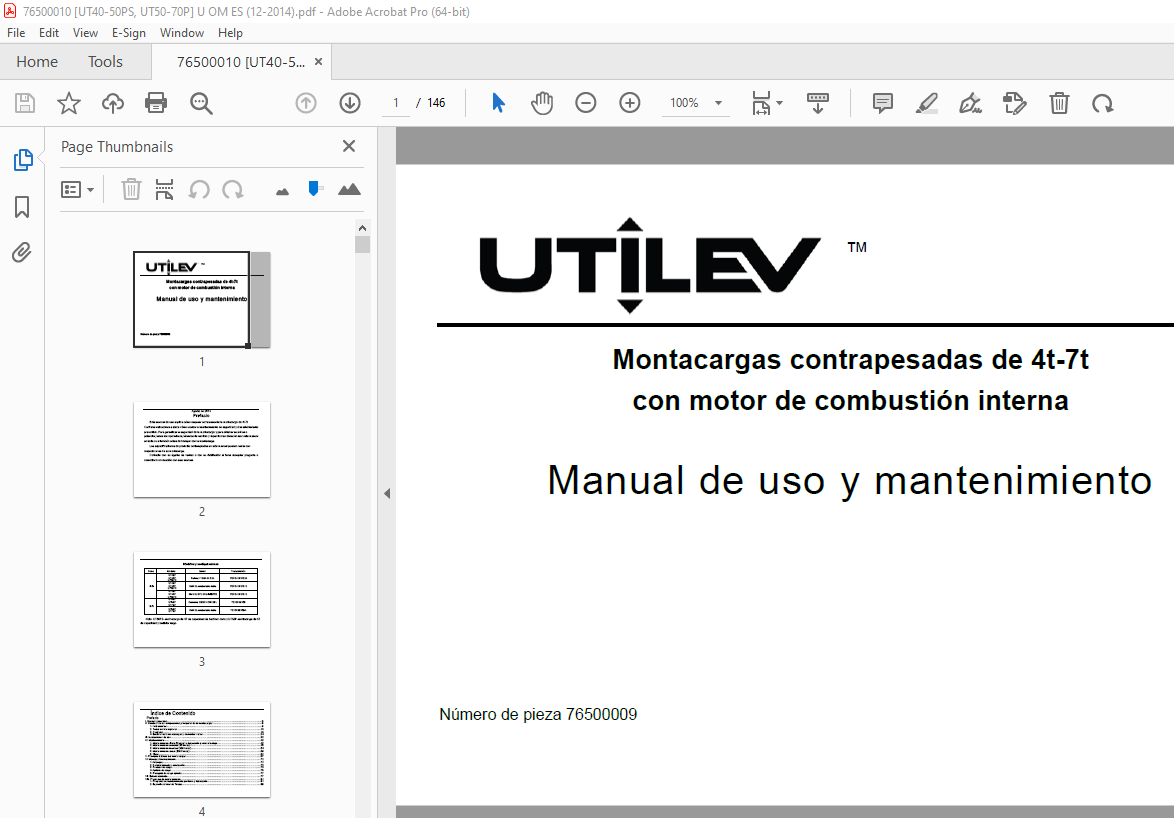Screen dimensions: 1174x818
Task: Click thumbnails scrollbar up arrow
Action: coord(362,228)
